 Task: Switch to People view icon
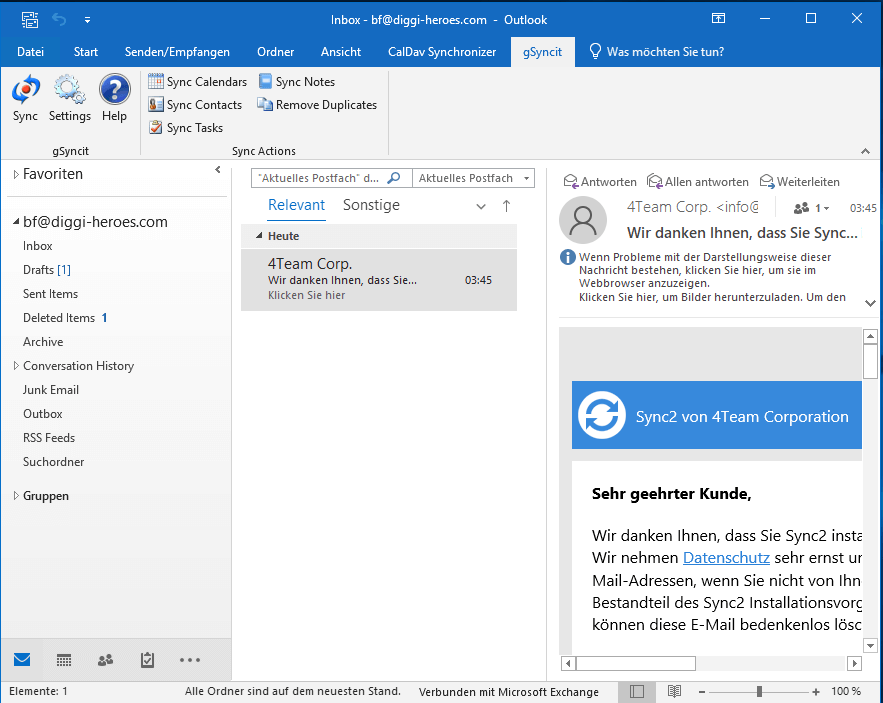[x=105, y=660]
